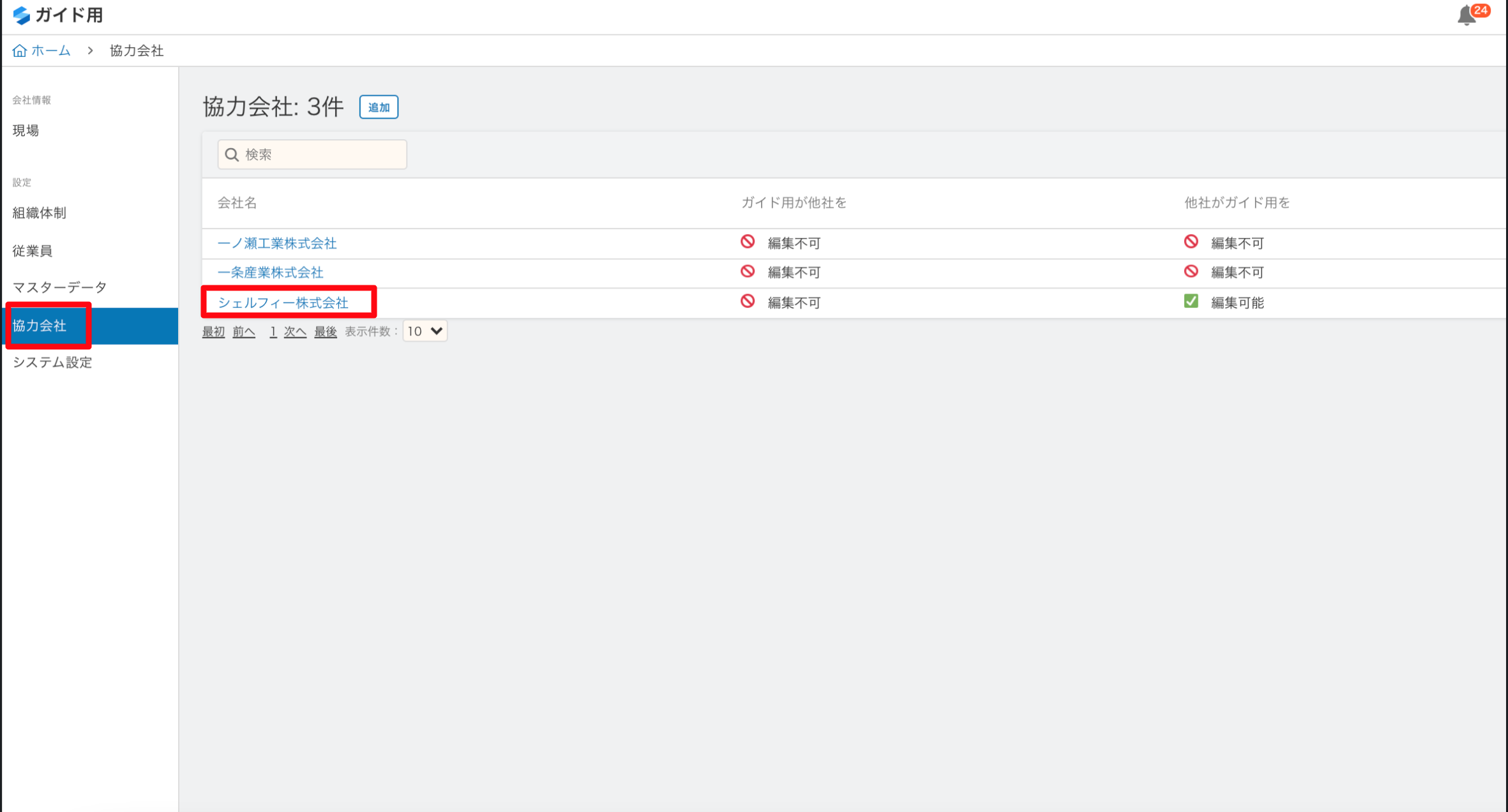This screenshot has height=812, width=1508.
Task: Click prohibited icon in 一ノ瀬工業 ガイド用が他社を column
Action: click(748, 242)
